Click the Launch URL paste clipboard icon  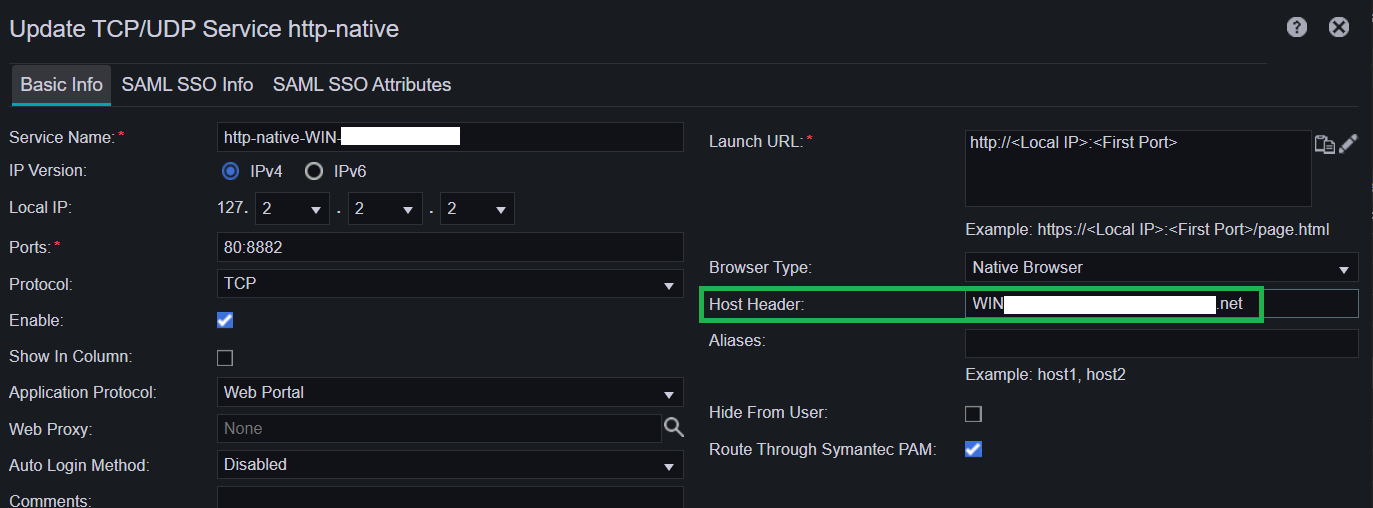click(x=1324, y=144)
